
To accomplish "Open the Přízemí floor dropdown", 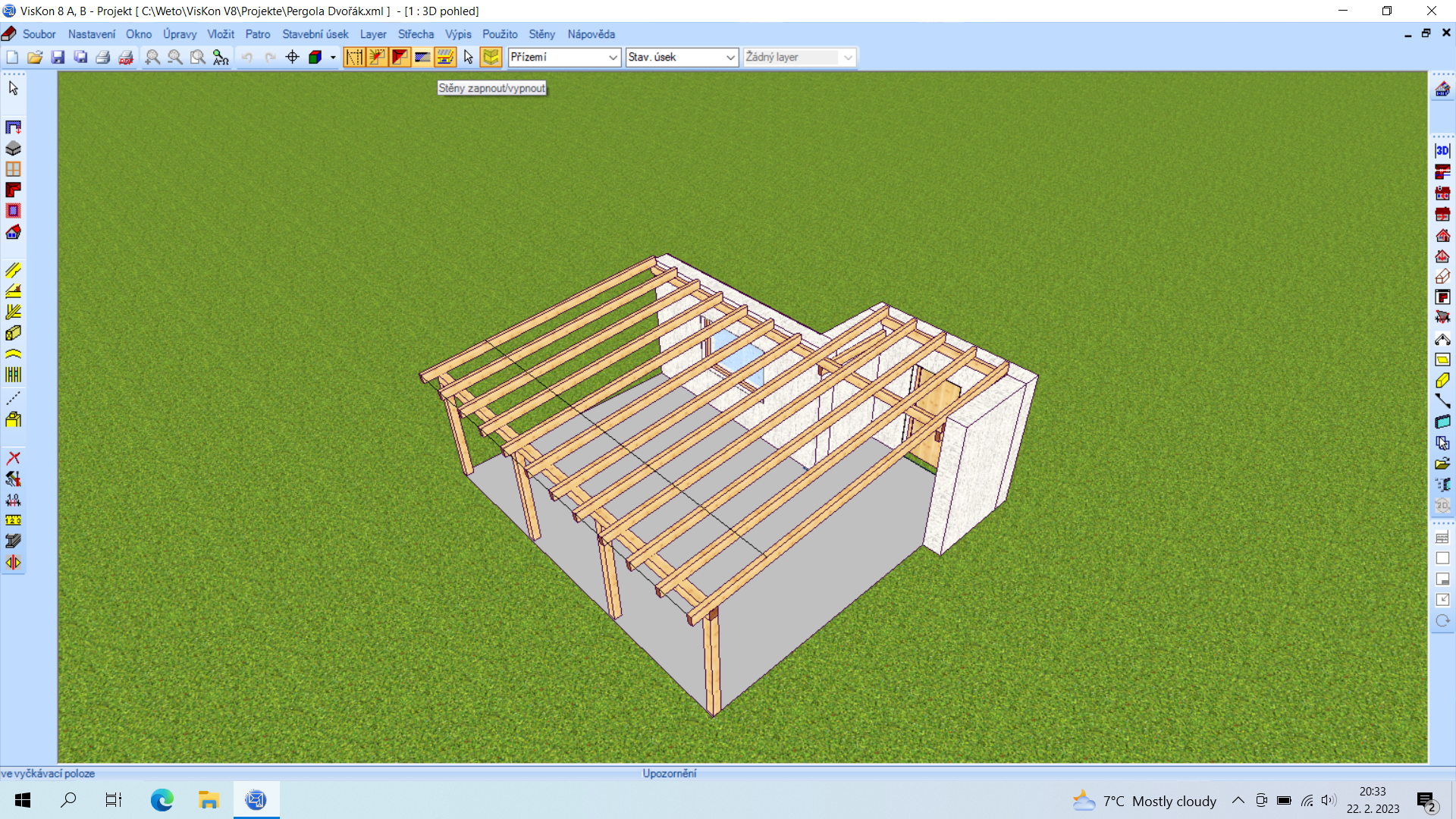I will (x=564, y=57).
